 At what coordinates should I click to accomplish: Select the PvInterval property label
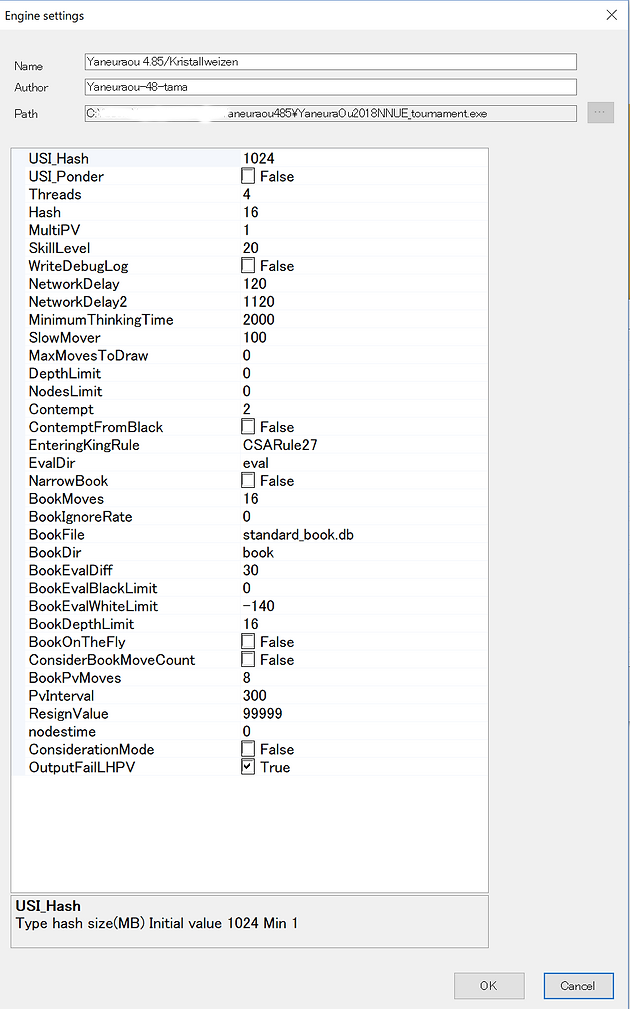(x=61, y=696)
